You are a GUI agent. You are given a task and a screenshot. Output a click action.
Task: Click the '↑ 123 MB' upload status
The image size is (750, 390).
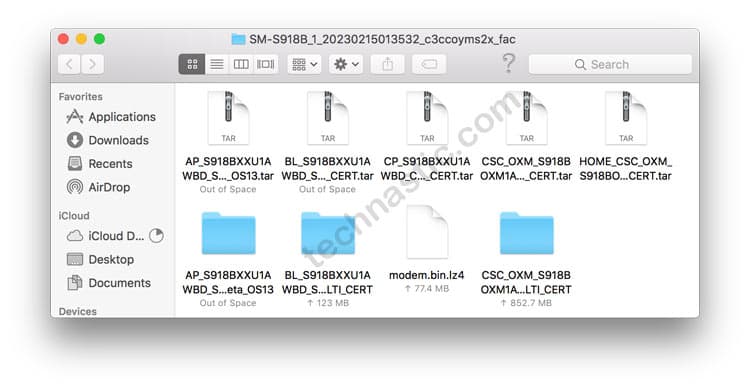pos(328,303)
